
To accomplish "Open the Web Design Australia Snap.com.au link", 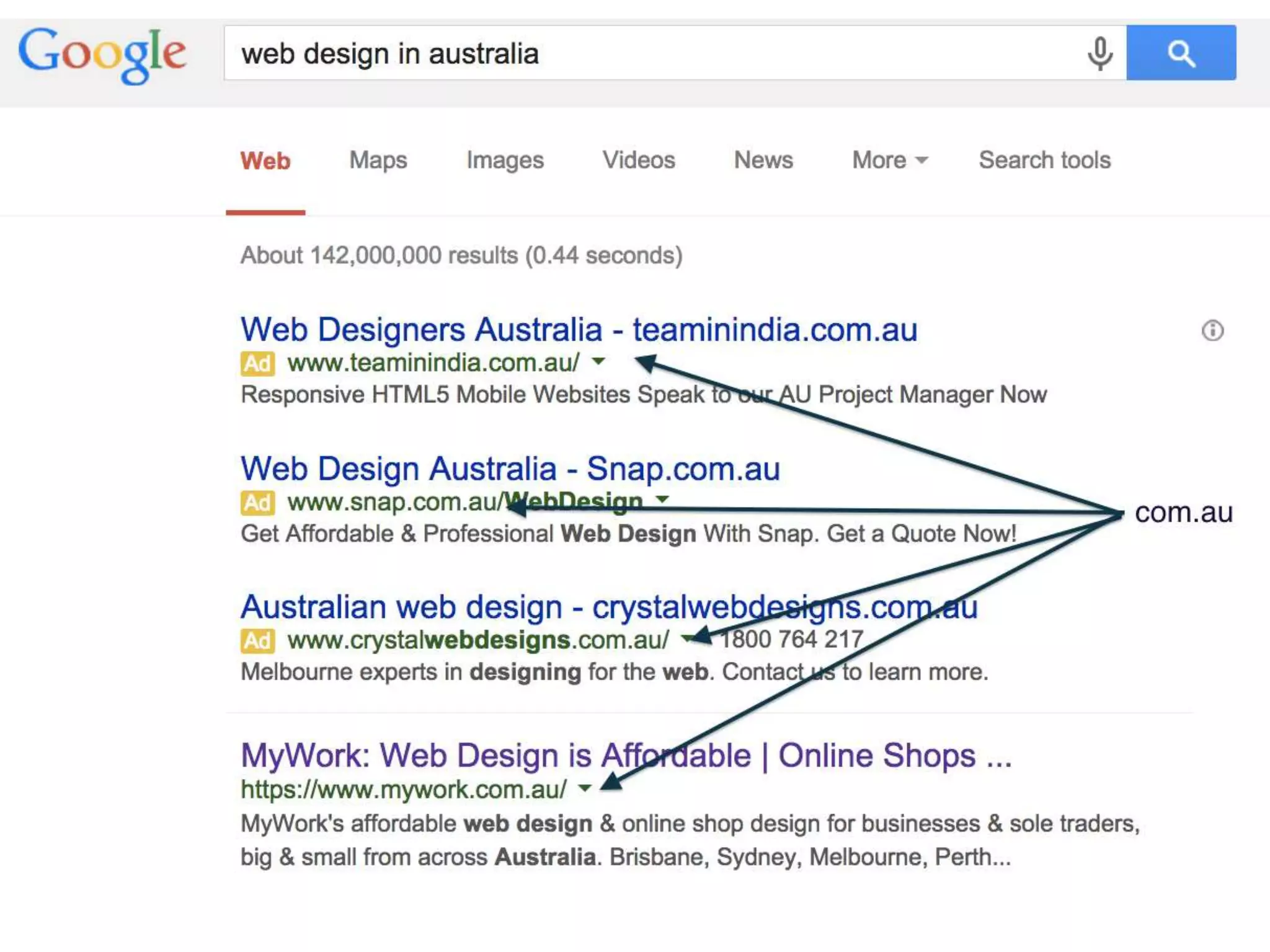I will point(510,469).
